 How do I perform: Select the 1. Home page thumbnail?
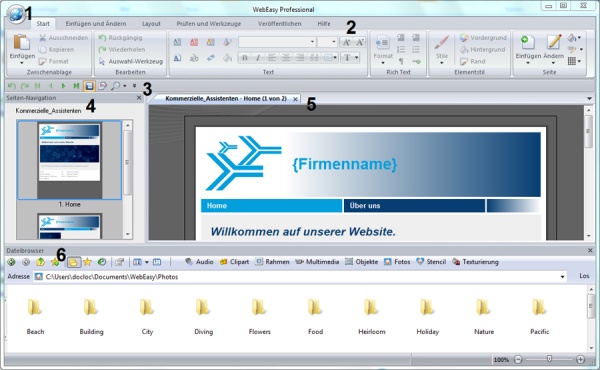point(69,160)
